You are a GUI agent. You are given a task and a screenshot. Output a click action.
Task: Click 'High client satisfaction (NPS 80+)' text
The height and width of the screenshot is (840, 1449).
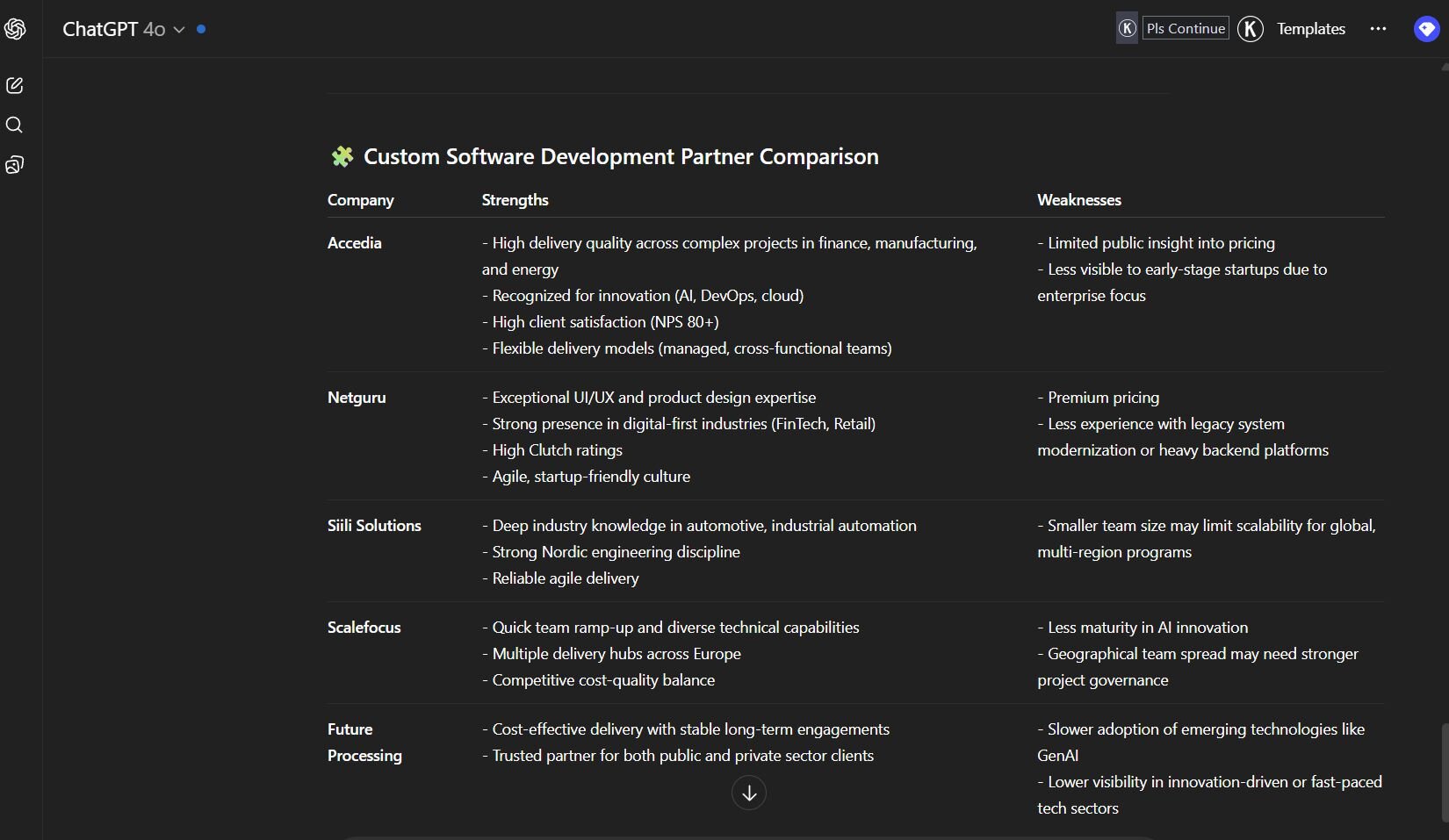point(600,322)
